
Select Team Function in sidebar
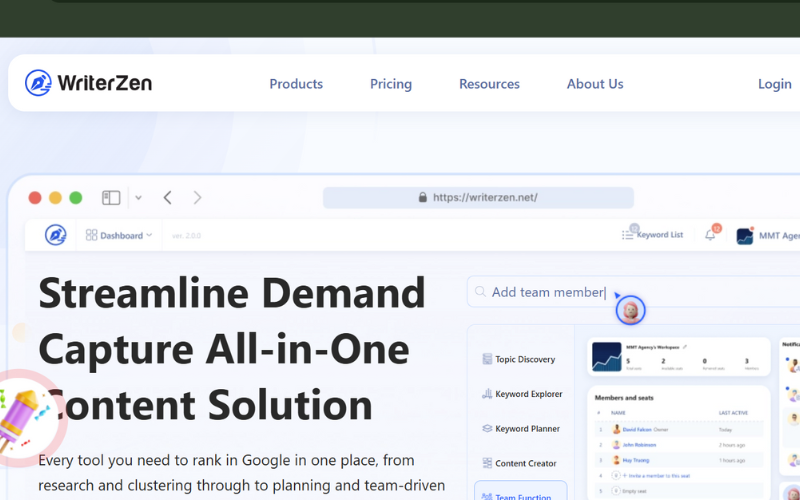pyautogui.click(x=520, y=492)
